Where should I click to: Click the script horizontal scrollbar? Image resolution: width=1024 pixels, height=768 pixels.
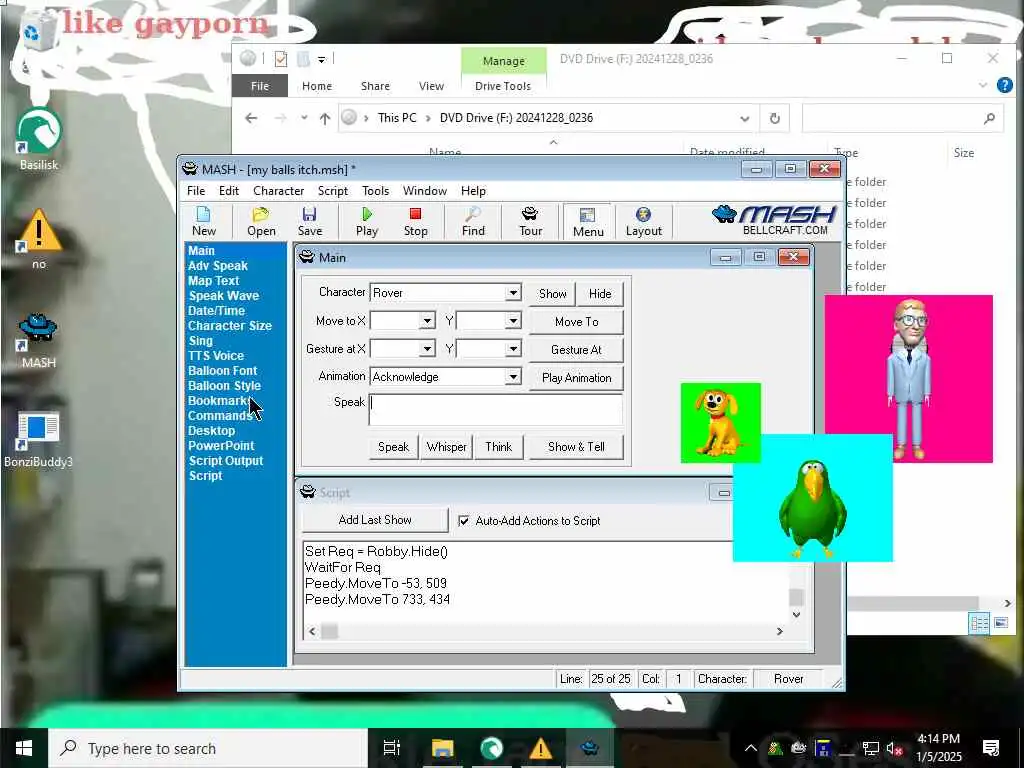click(545, 631)
